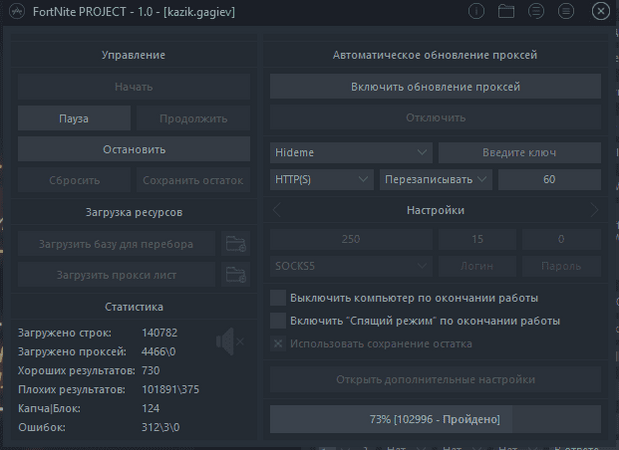The image size is (619, 450).
Task: Click the threads field showing 250
Action: (x=351, y=239)
